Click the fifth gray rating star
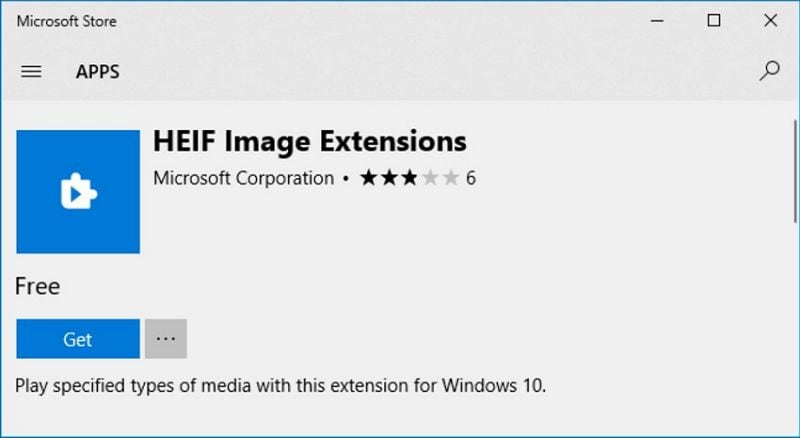The height and width of the screenshot is (438, 800). coord(450,179)
